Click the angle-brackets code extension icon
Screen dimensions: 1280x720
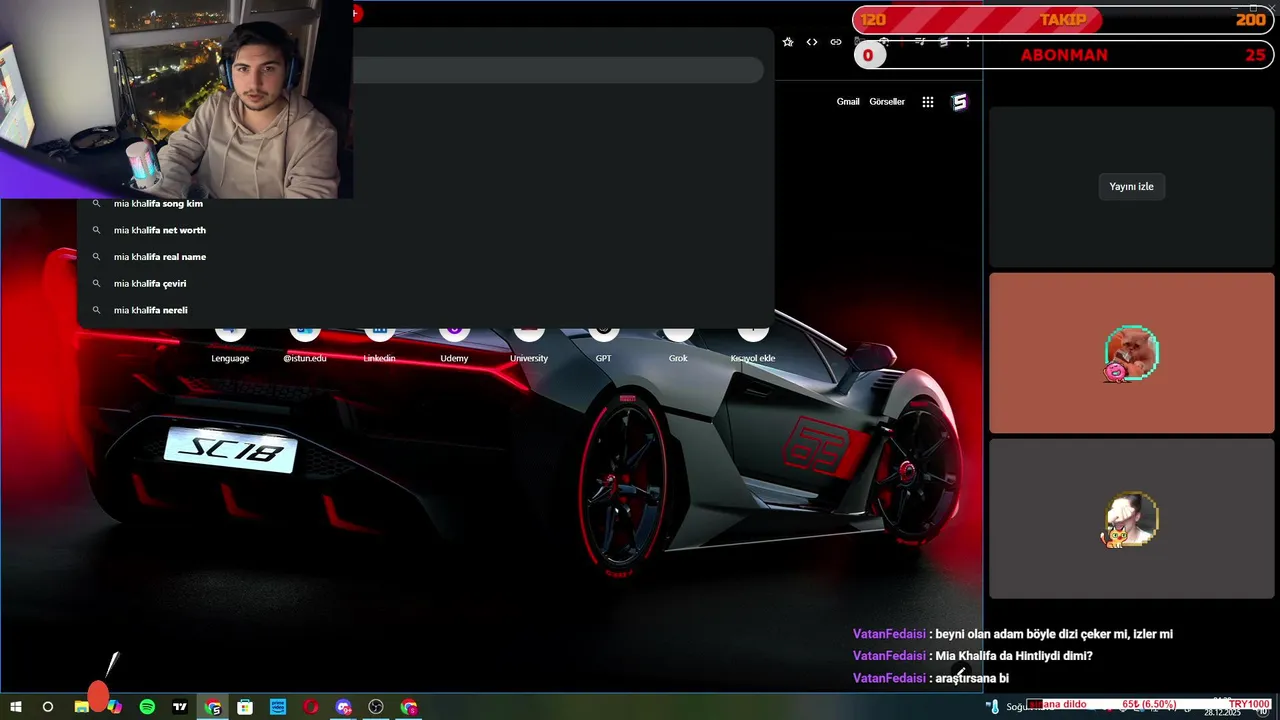812,42
